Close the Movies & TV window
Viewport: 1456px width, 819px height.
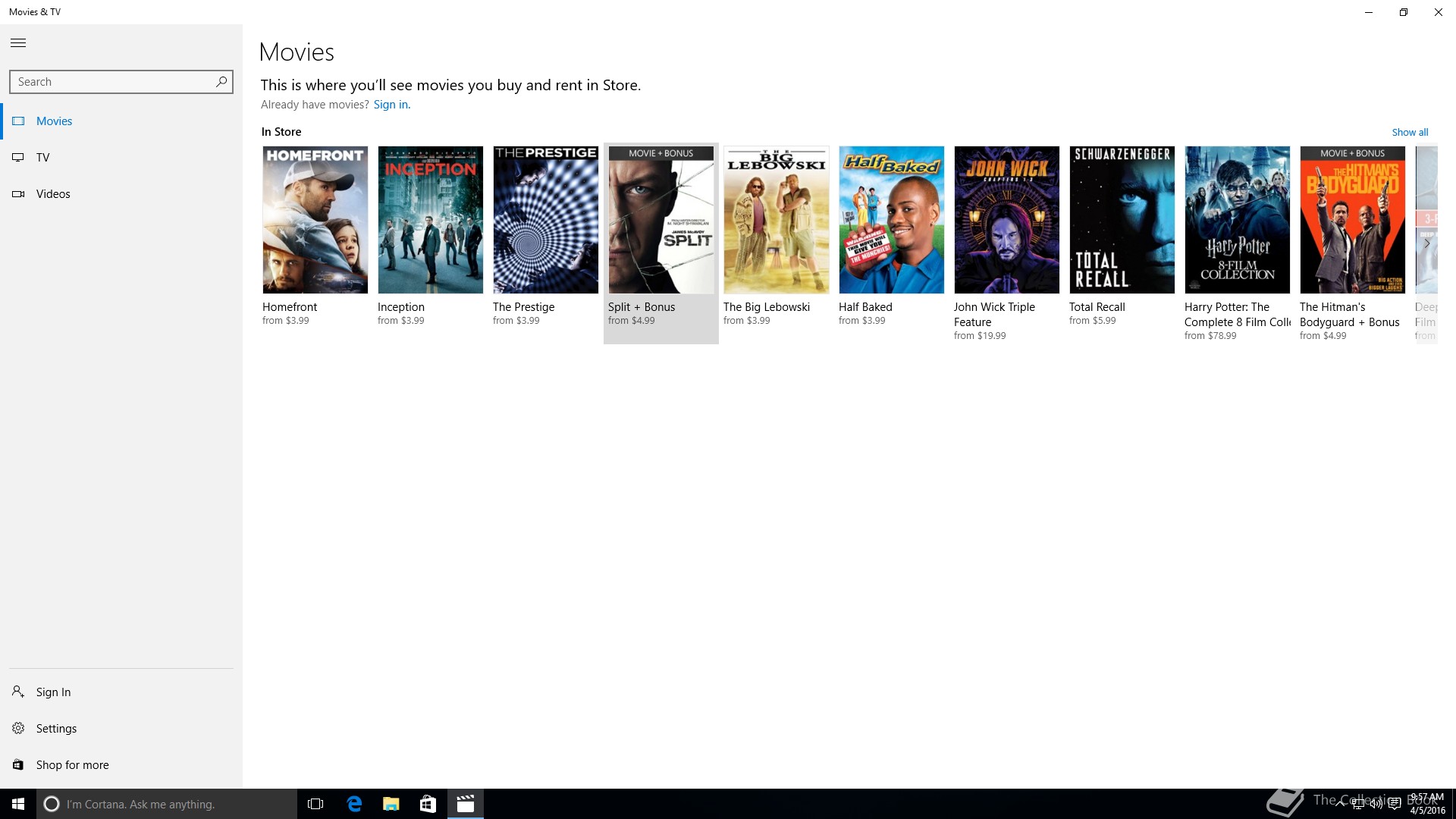click(1439, 12)
